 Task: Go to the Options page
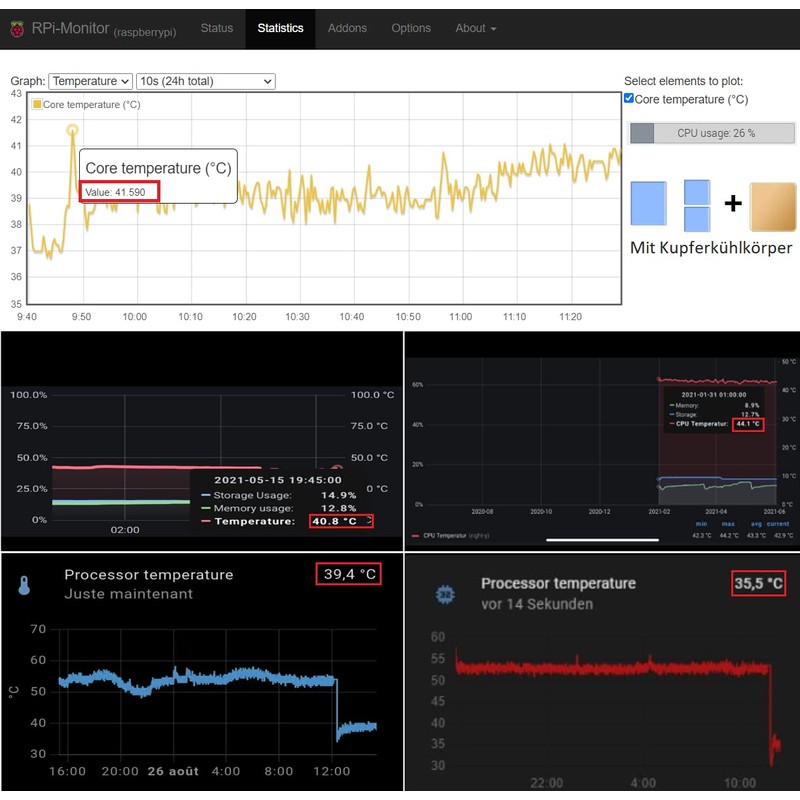point(411,28)
